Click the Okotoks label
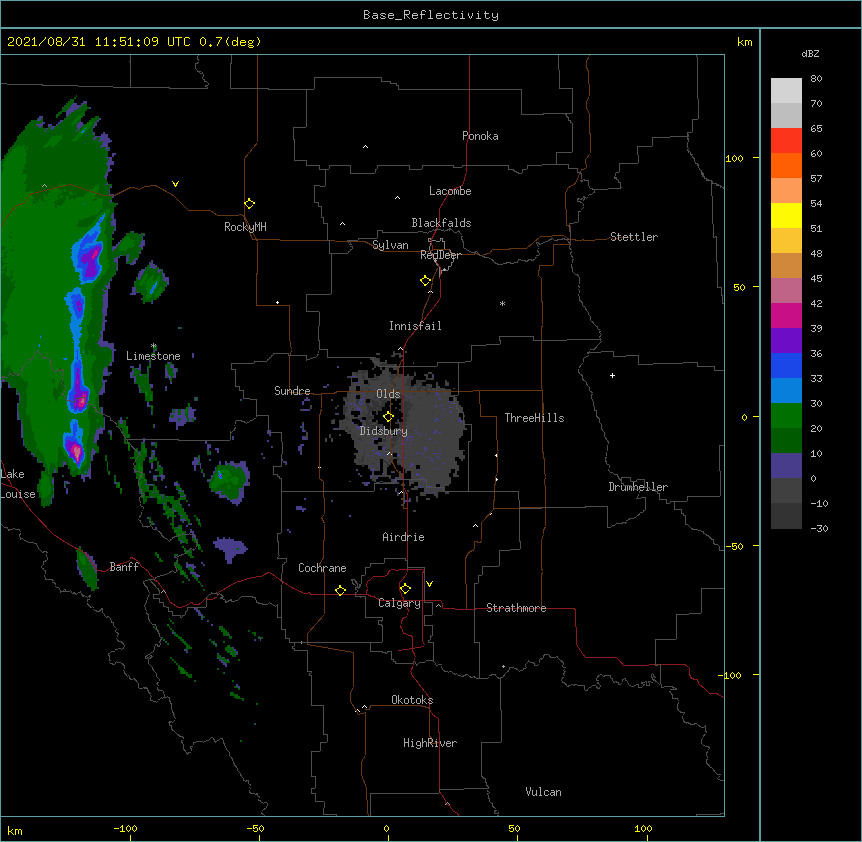Screen dimensions: 862x842 tap(412, 700)
